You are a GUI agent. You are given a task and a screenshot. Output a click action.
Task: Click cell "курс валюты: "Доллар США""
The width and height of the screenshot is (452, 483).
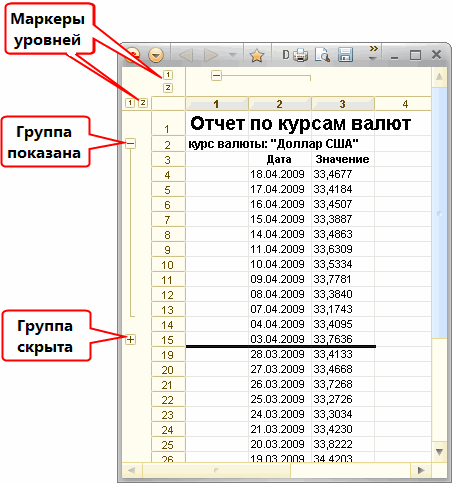coord(273,144)
